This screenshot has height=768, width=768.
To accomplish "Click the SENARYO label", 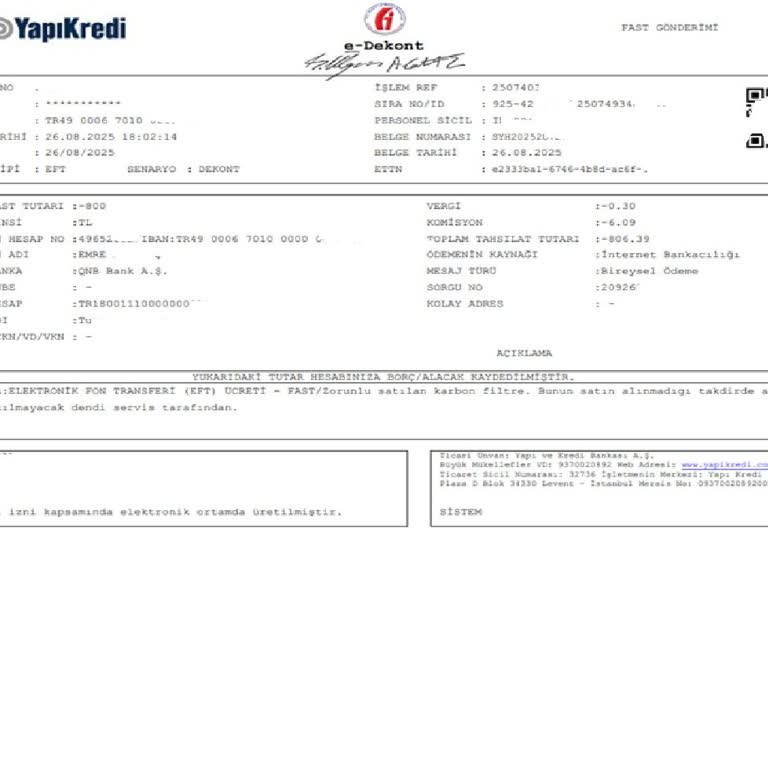I will coord(151,169).
